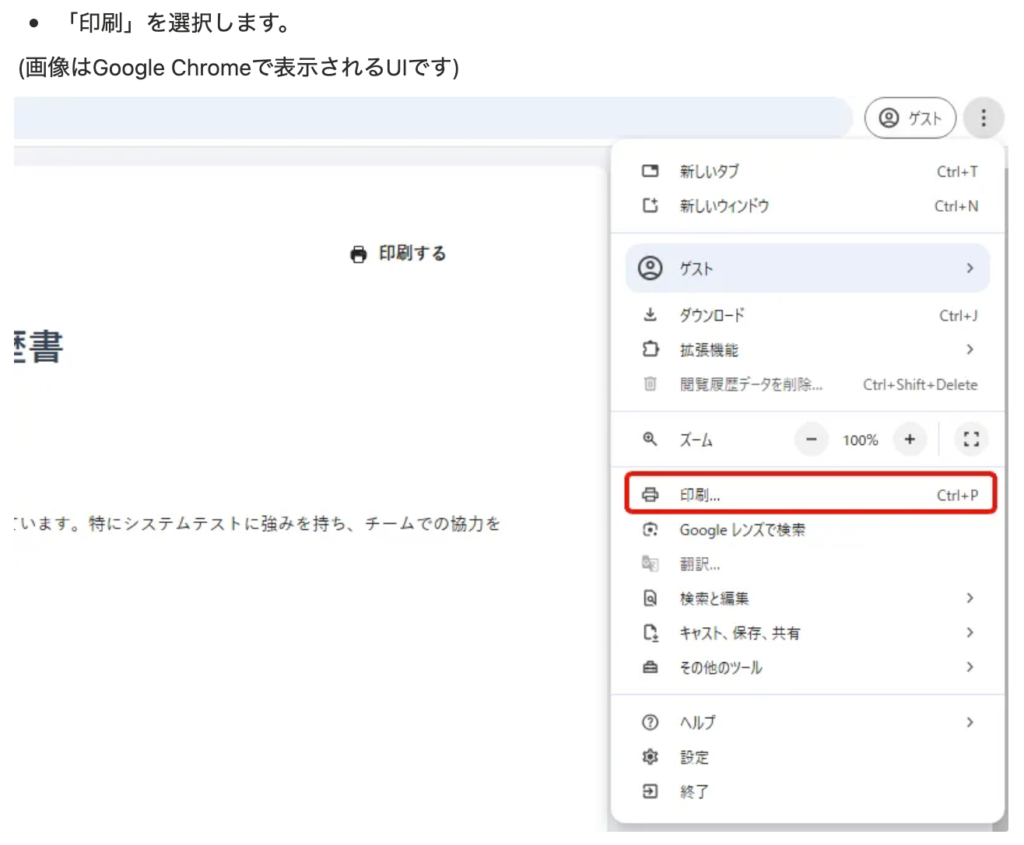Click the help question mark icon
1024x845 pixels.
pyautogui.click(x=650, y=722)
